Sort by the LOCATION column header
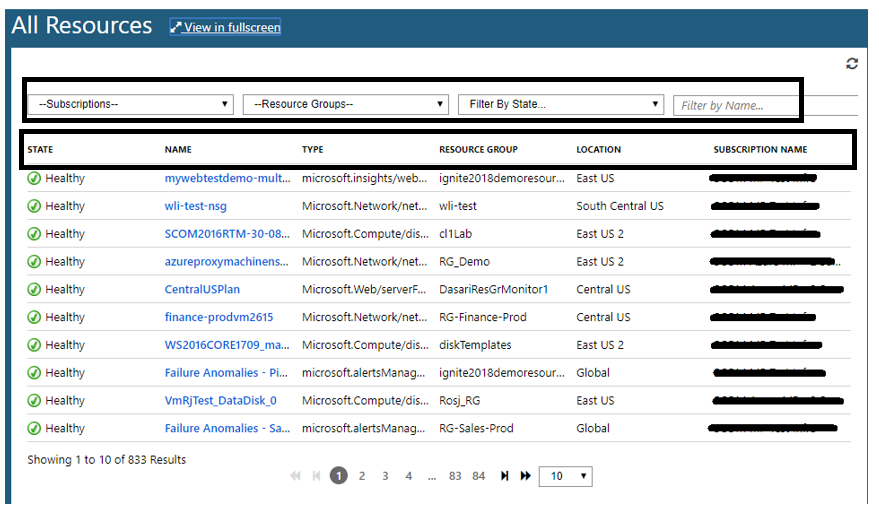The width and height of the screenshot is (879, 514). pos(599,150)
